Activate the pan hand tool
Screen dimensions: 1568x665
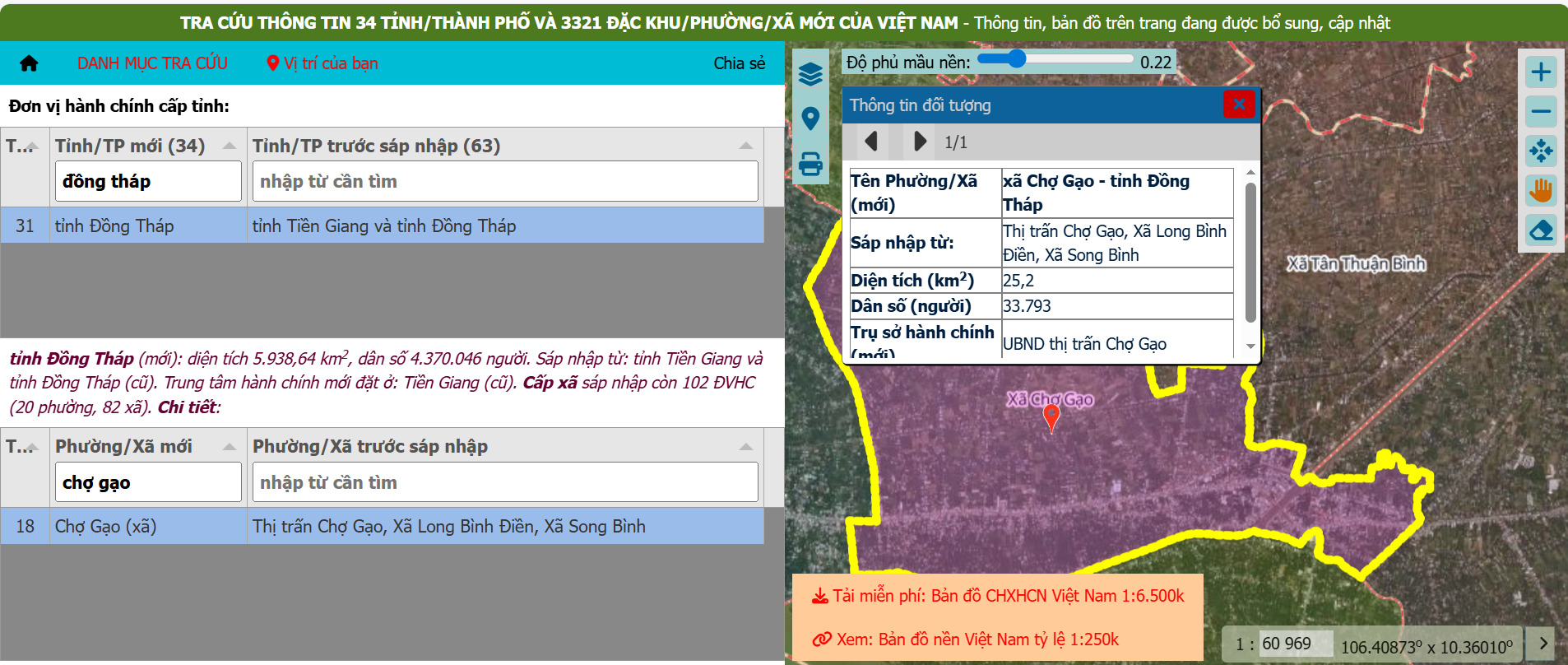click(1541, 190)
